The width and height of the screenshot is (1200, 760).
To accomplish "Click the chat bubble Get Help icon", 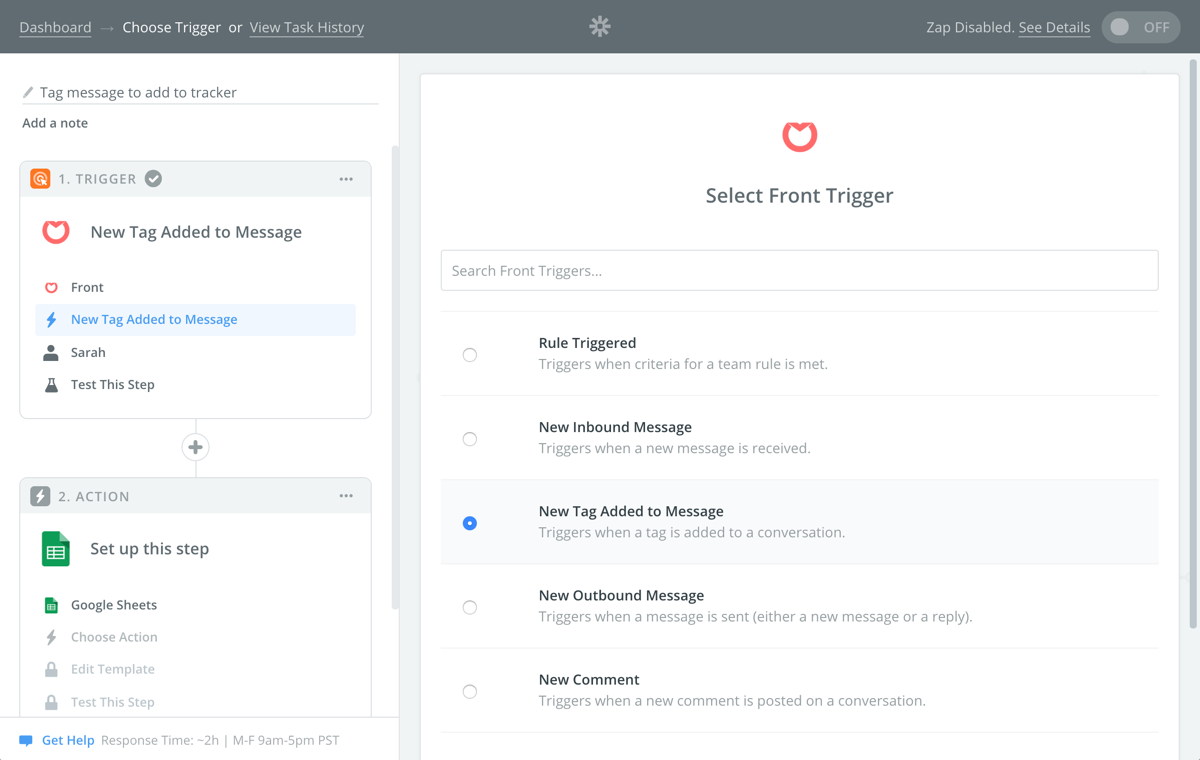I will tap(26, 741).
